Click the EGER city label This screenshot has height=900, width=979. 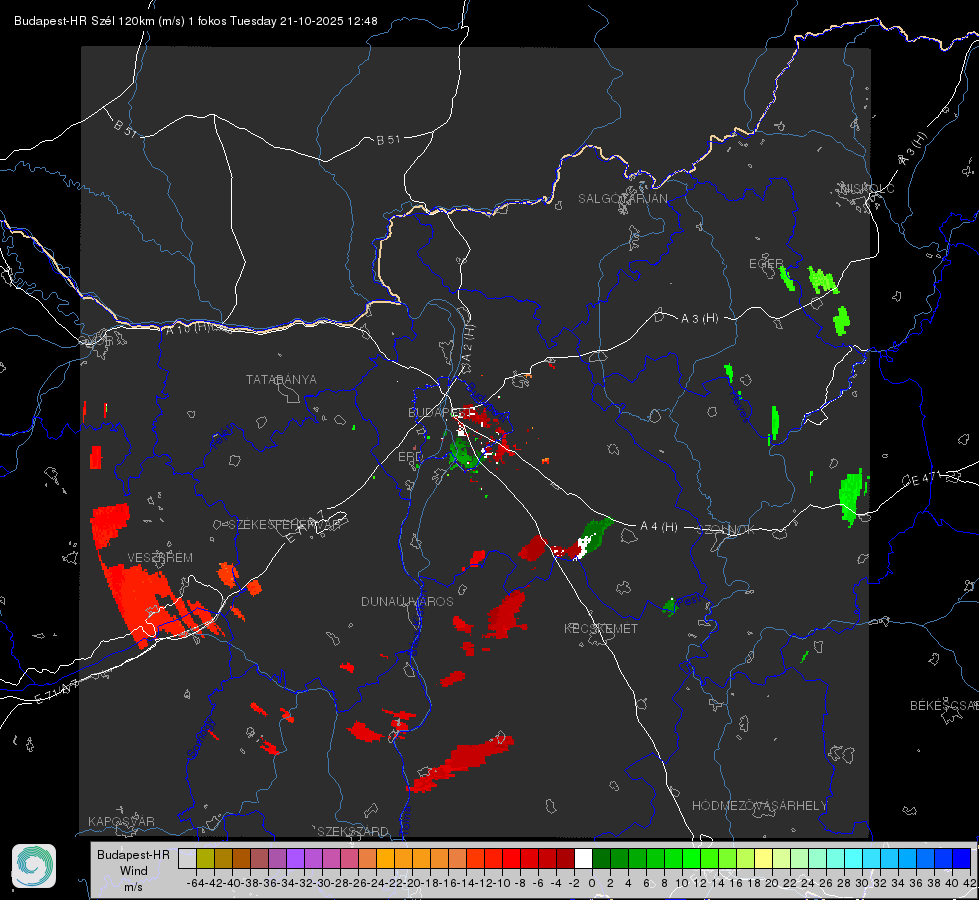(x=765, y=264)
